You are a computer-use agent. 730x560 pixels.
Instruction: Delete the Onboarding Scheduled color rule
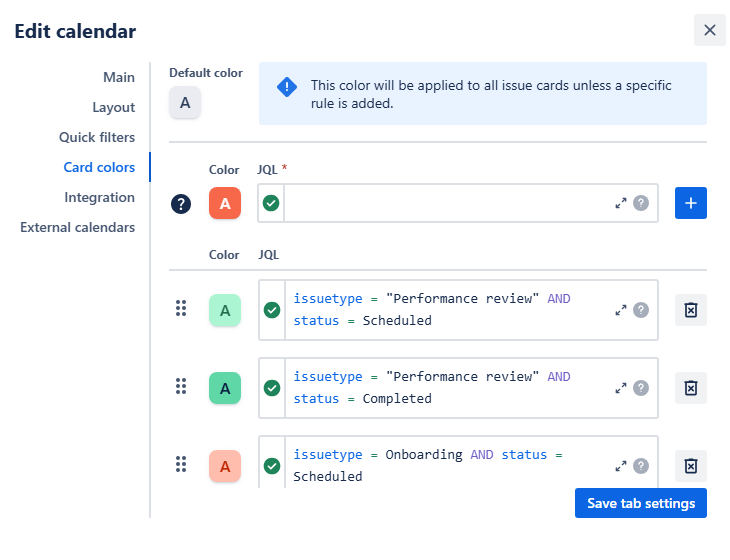click(690, 466)
